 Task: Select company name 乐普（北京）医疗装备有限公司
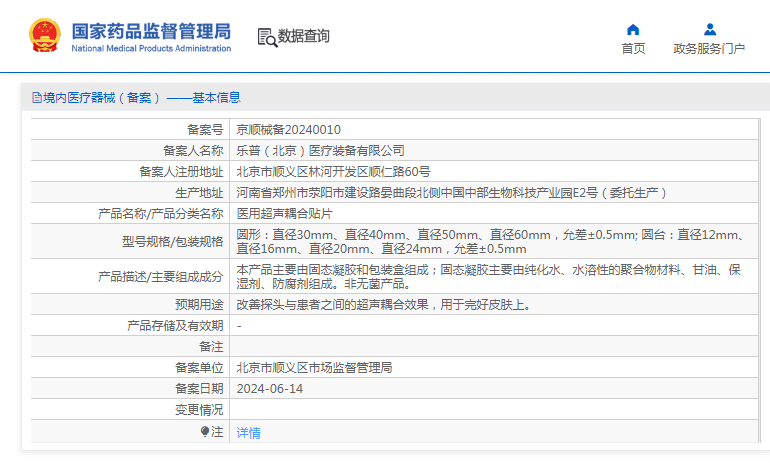pos(321,151)
